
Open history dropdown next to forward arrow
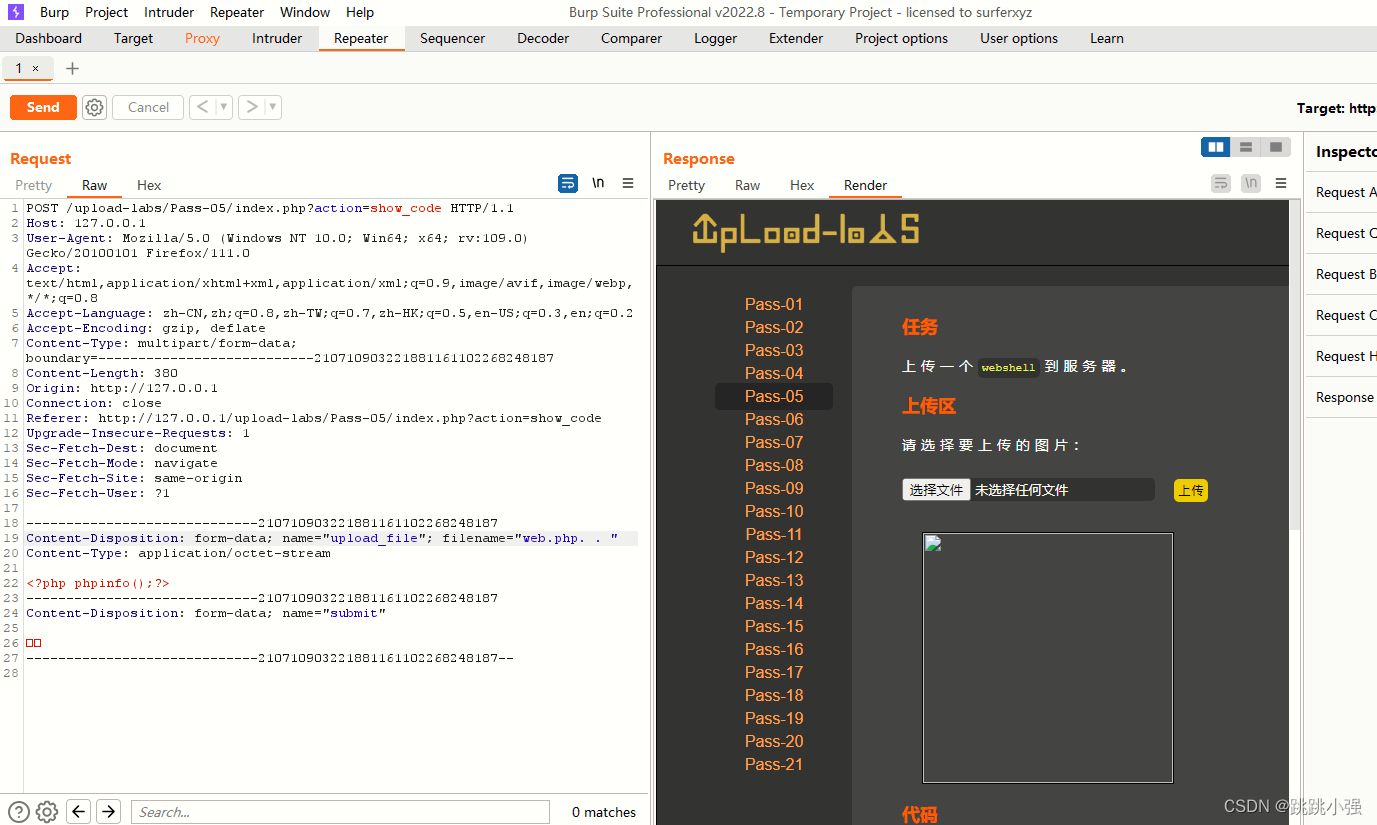tap(273, 107)
